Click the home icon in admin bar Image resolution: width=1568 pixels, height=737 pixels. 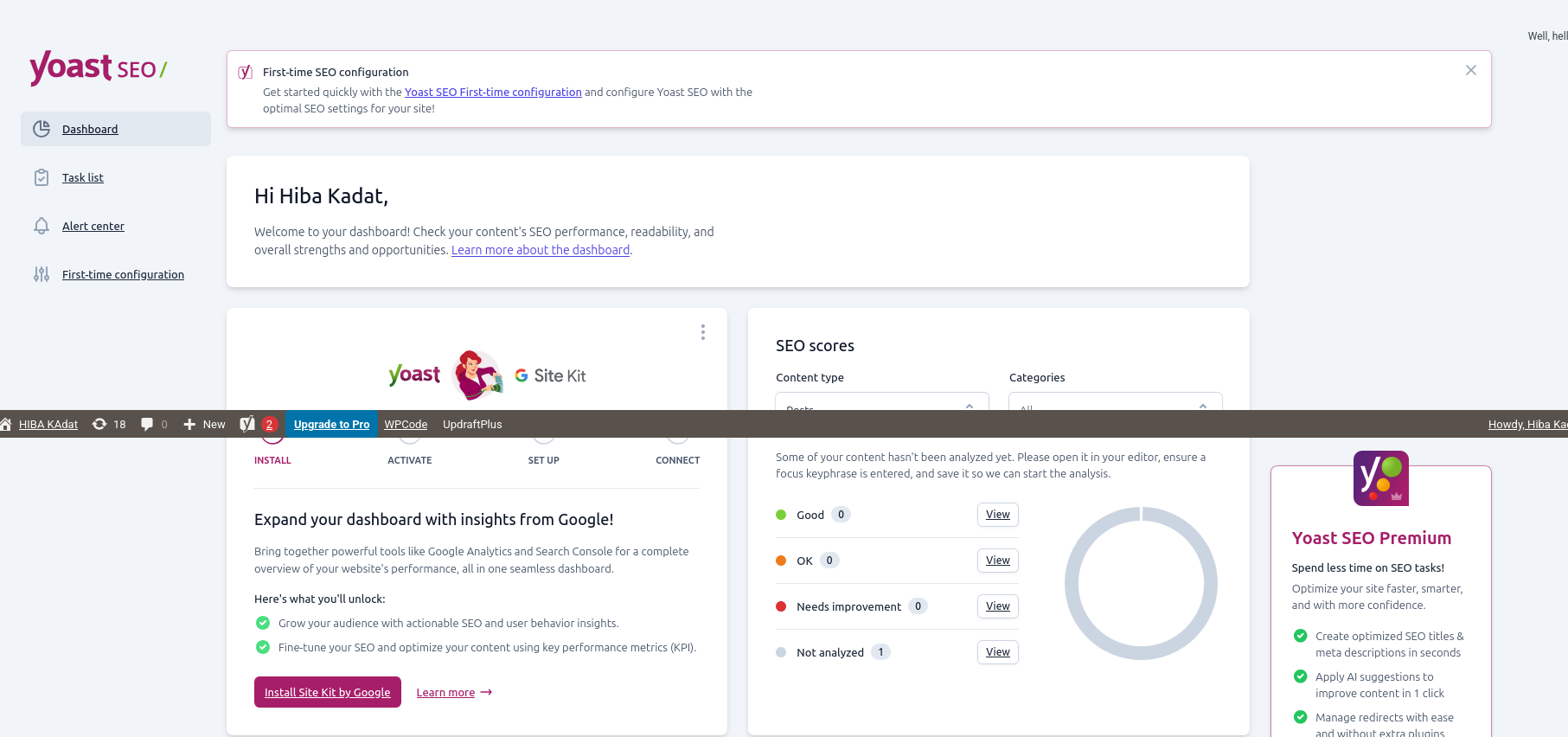tap(6, 424)
